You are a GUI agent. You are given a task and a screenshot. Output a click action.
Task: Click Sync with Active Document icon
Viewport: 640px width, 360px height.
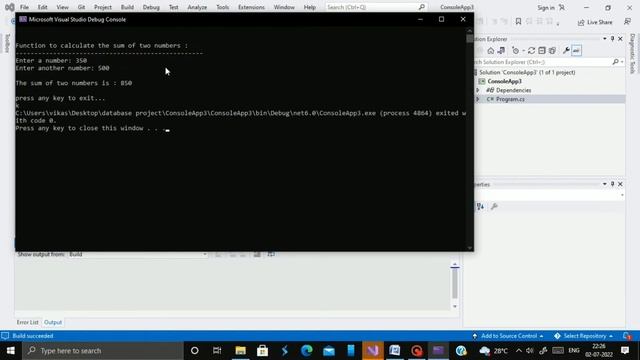pos(531,51)
